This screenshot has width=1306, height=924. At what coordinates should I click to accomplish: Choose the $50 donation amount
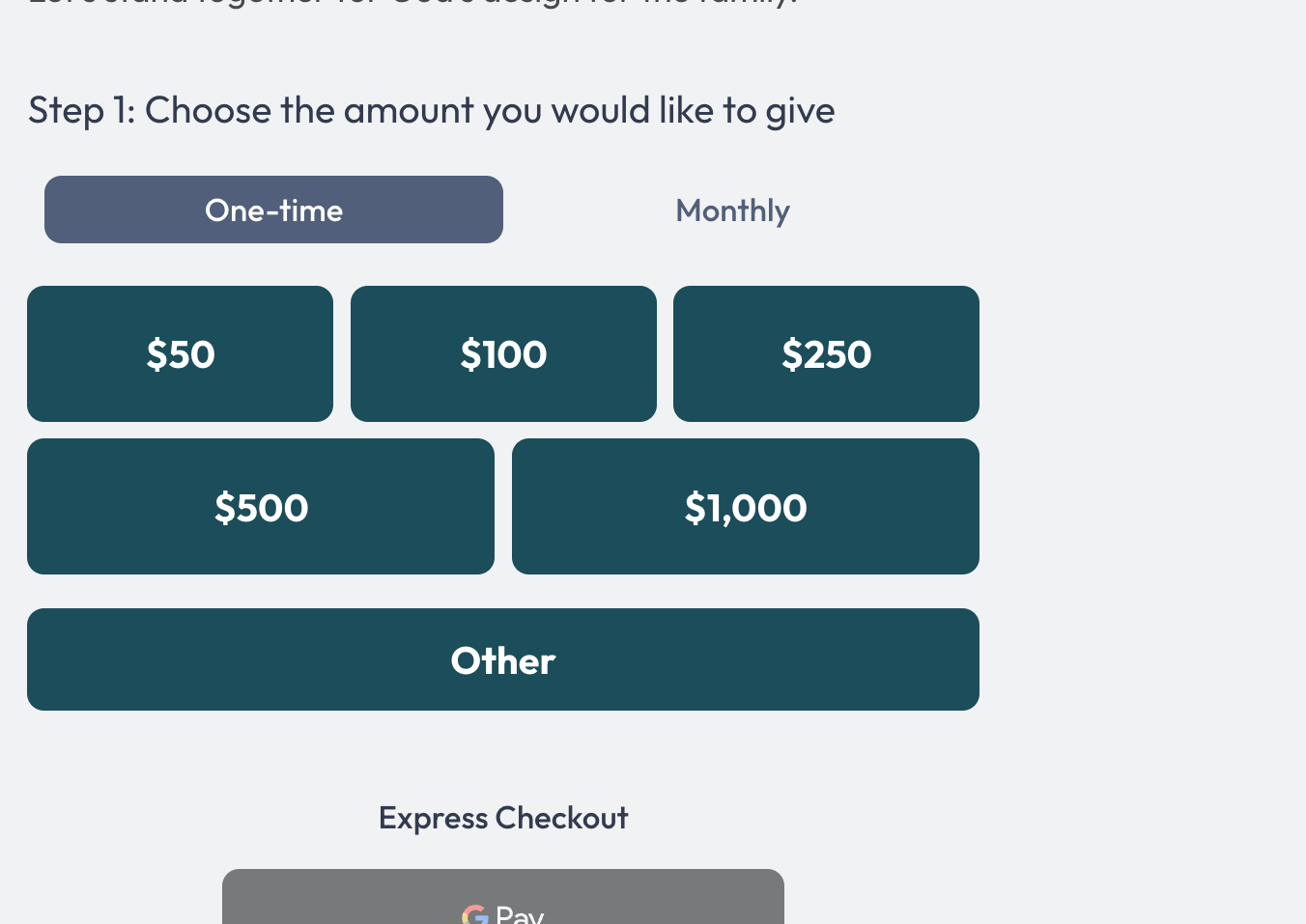[x=180, y=353]
